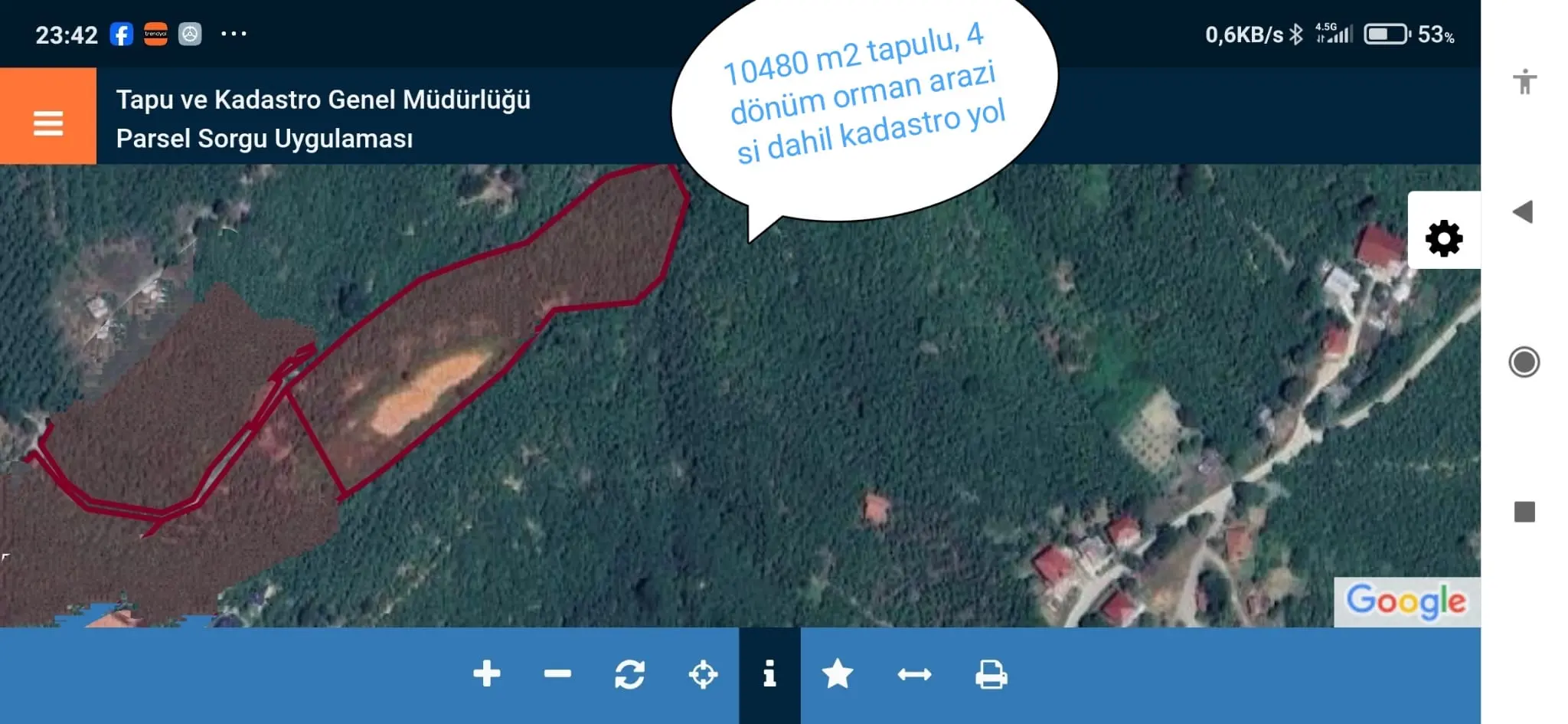Open recent apps with square button

click(x=1524, y=512)
